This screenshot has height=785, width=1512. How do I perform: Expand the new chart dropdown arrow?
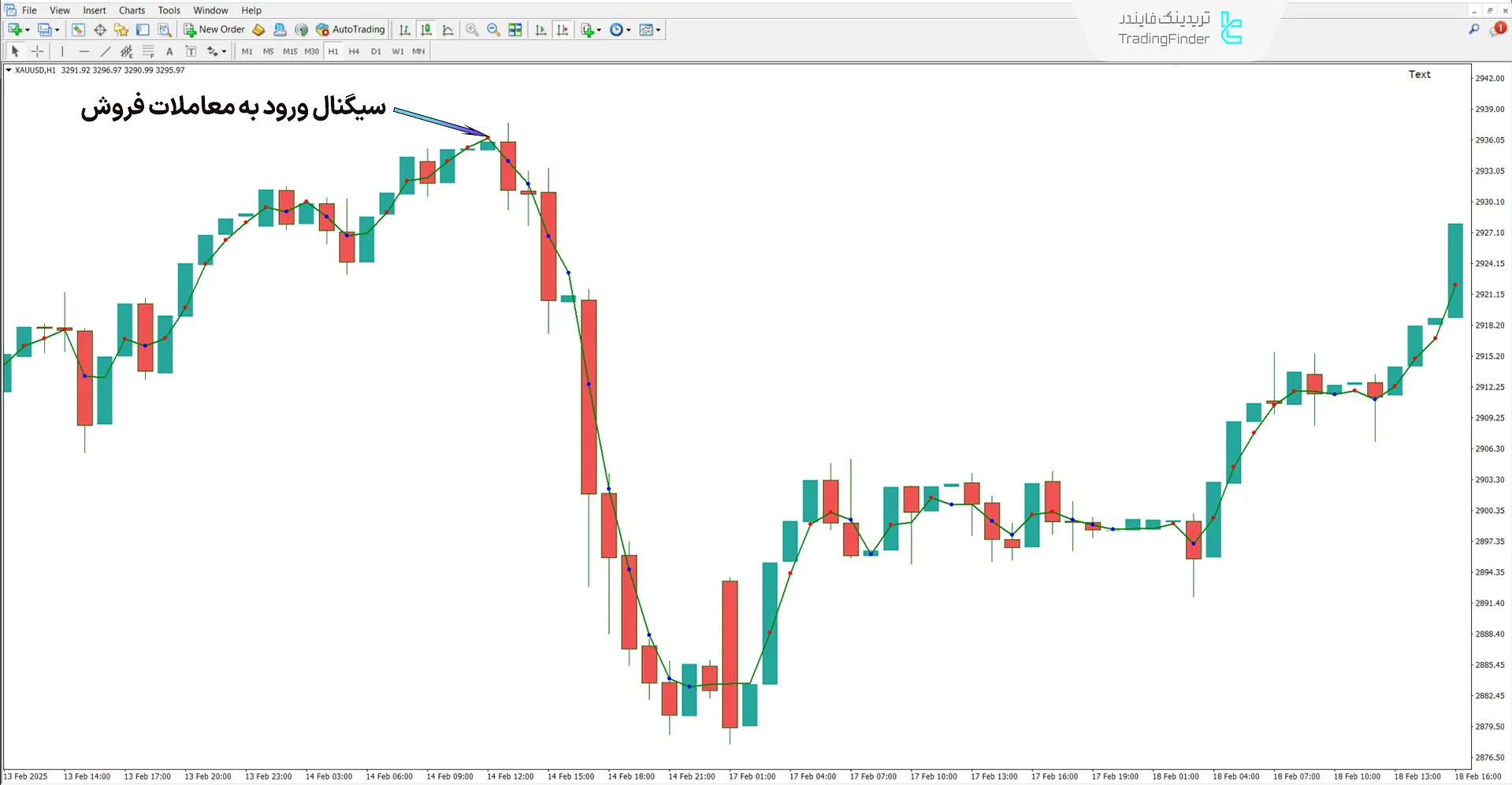pyautogui.click(x=28, y=30)
